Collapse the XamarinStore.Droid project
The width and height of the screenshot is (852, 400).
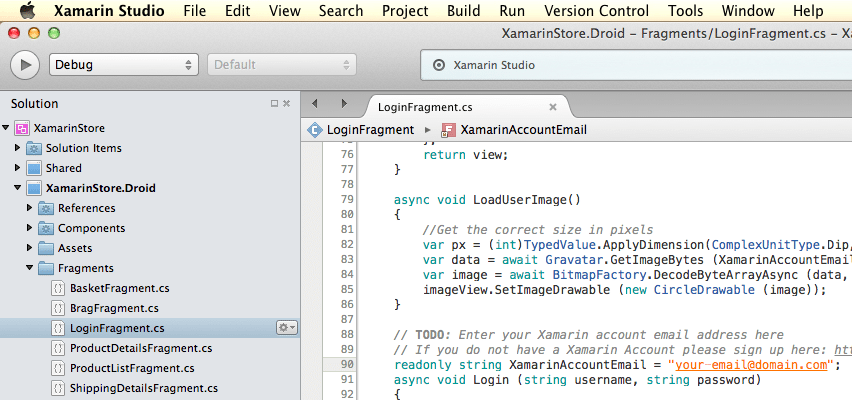pyautogui.click(x=18, y=188)
